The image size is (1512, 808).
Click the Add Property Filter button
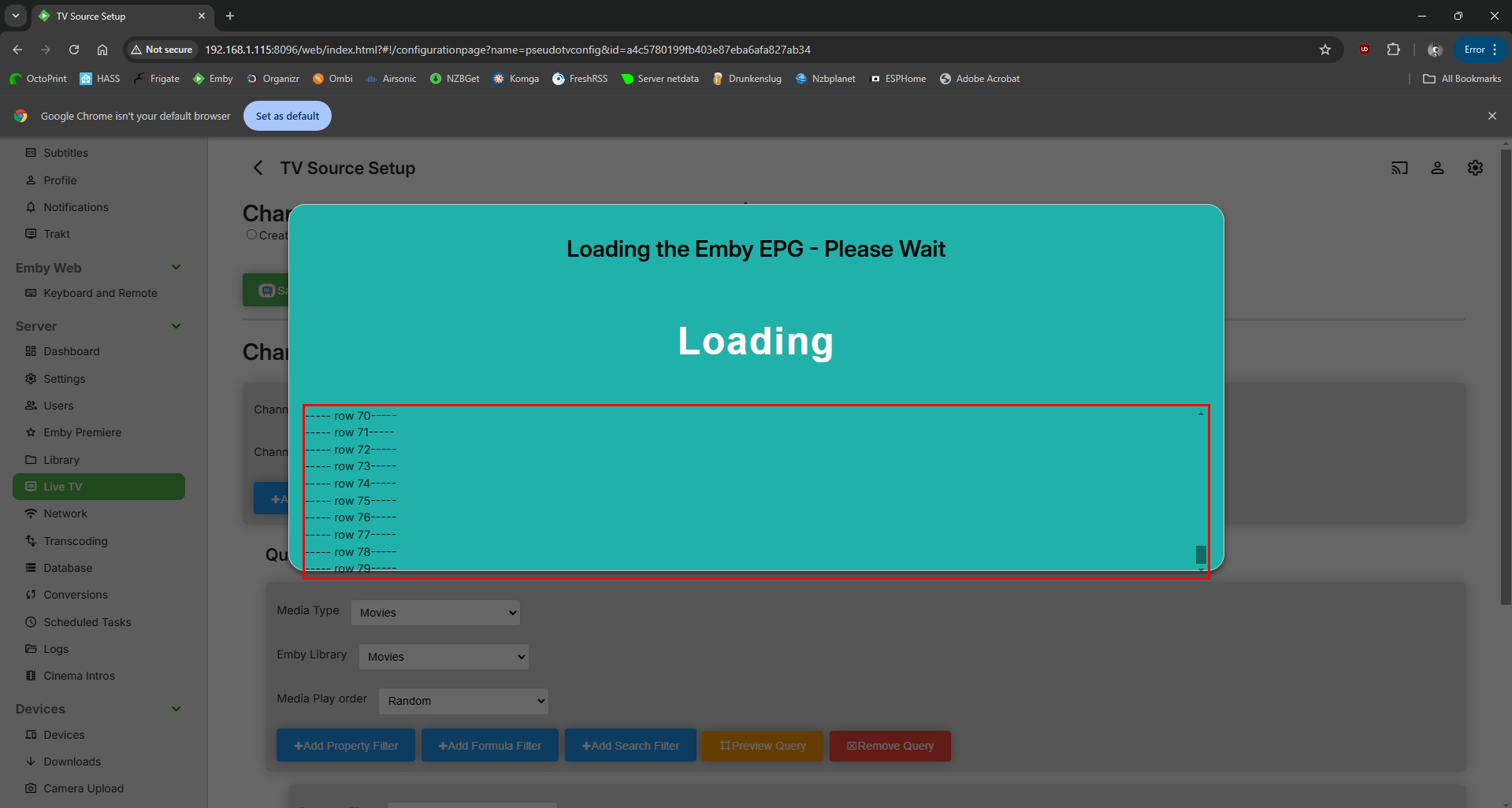[346, 746]
